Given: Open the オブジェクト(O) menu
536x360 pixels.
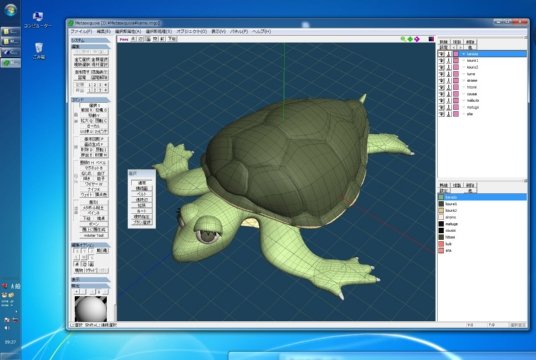Looking at the screenshot, I should [x=191, y=31].
